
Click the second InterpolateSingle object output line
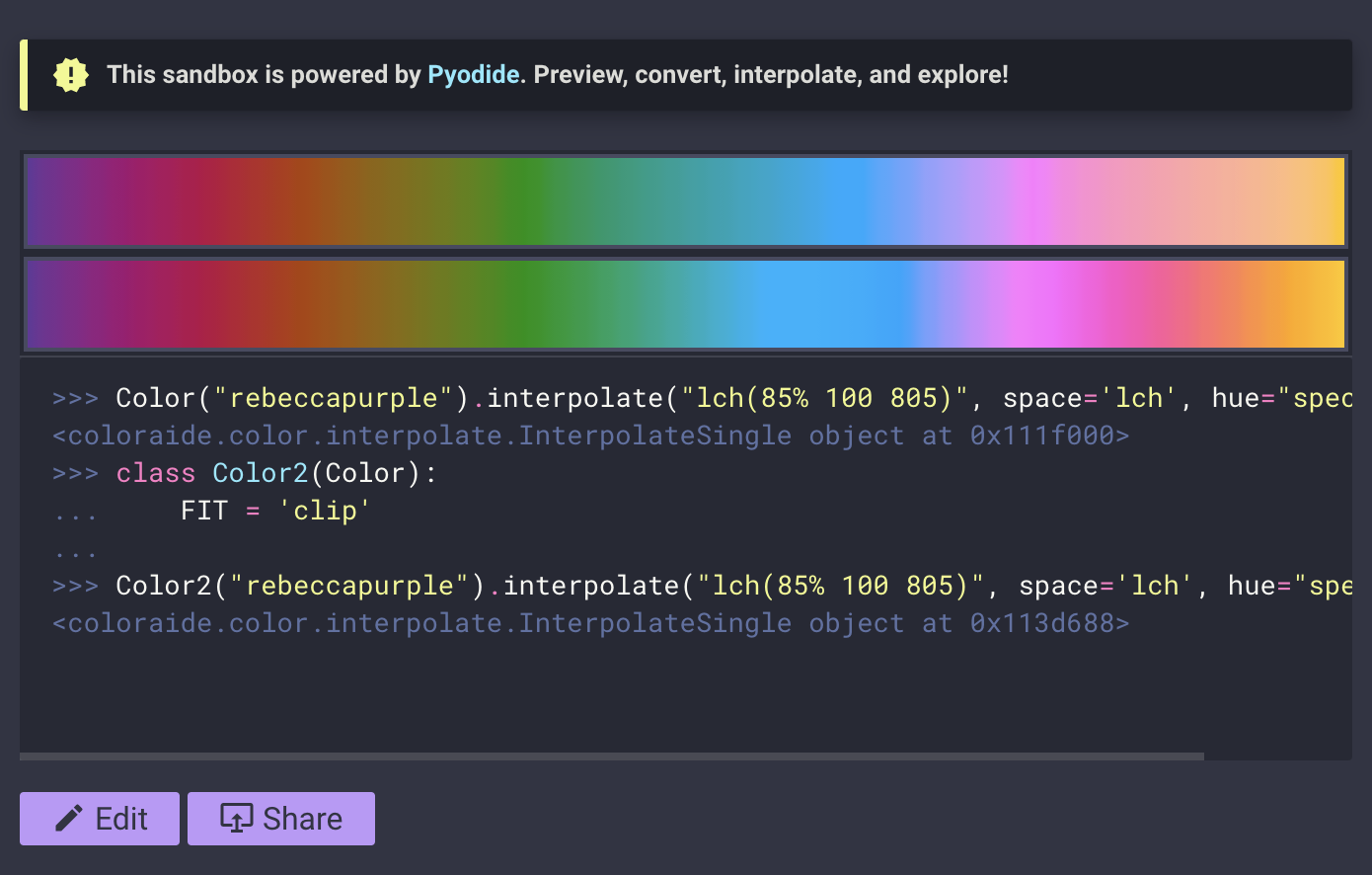point(589,622)
